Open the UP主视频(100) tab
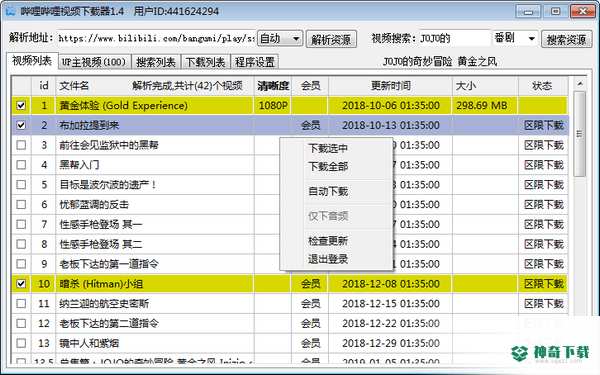The width and height of the screenshot is (600, 375). point(95,62)
